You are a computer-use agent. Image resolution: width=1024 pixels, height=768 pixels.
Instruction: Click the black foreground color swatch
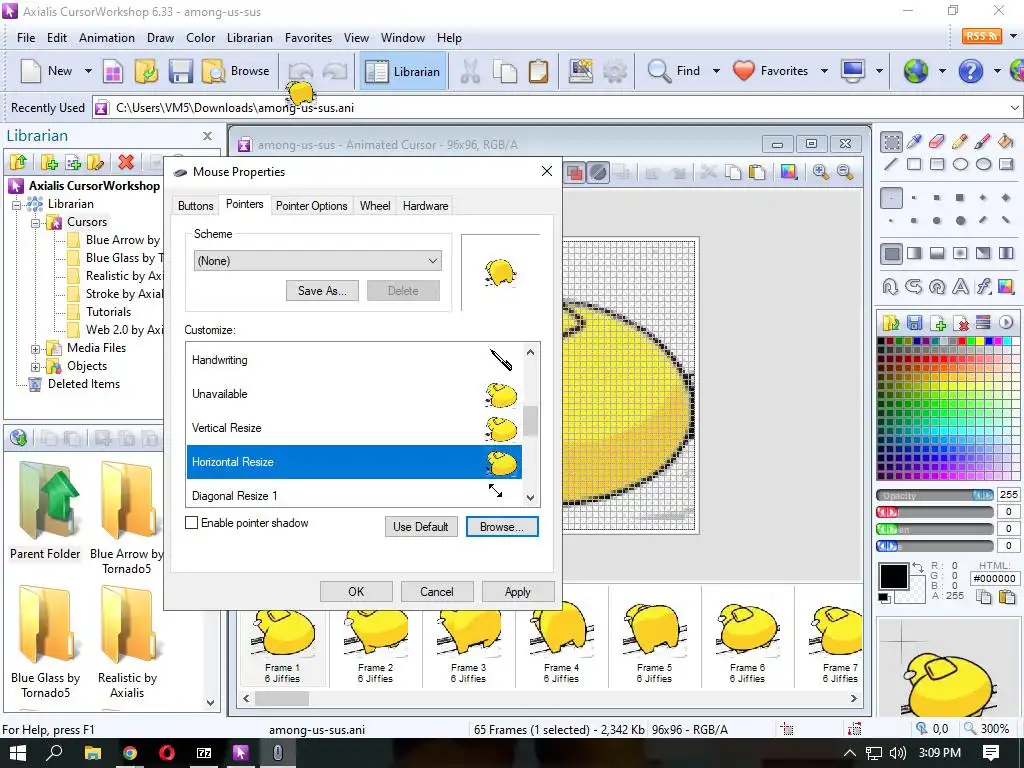[893, 577]
